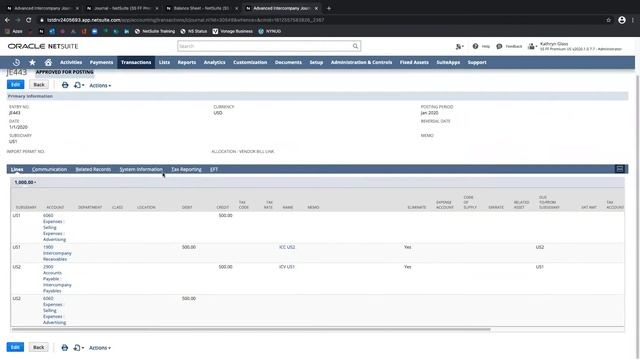Open the role switcher dropdown by Kathryn Glass

[x=532, y=47]
